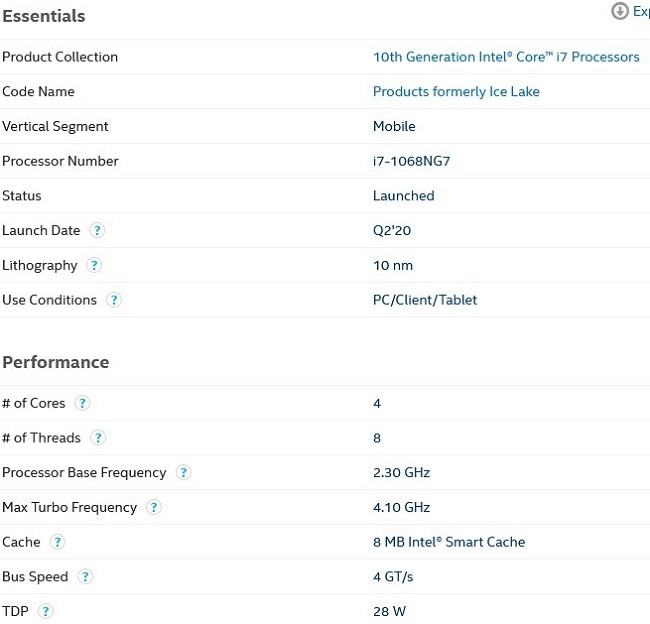Click the Lithography question mark icon
The image size is (650, 624).
[94, 265]
